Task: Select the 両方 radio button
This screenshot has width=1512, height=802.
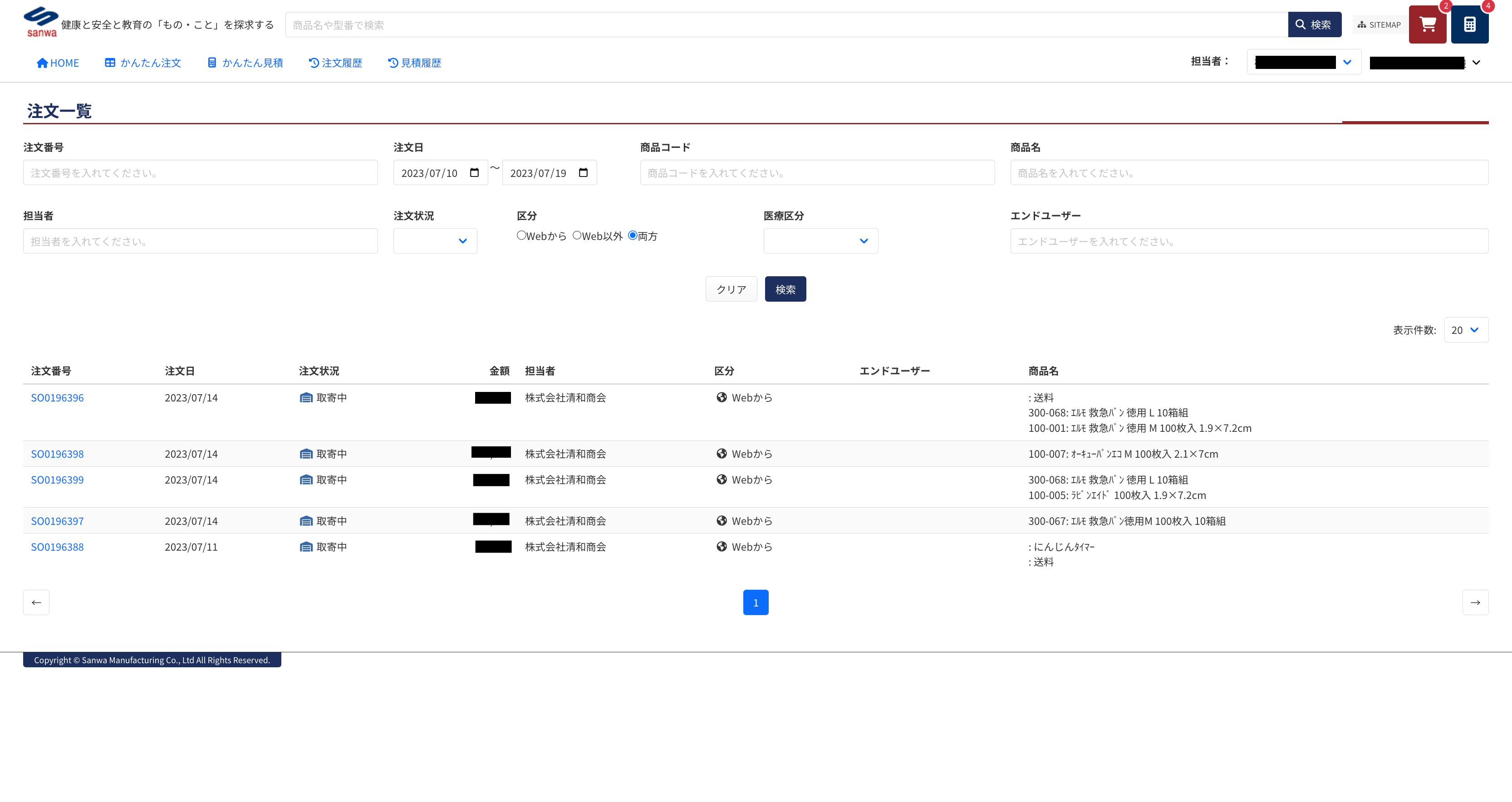Action: [x=632, y=235]
